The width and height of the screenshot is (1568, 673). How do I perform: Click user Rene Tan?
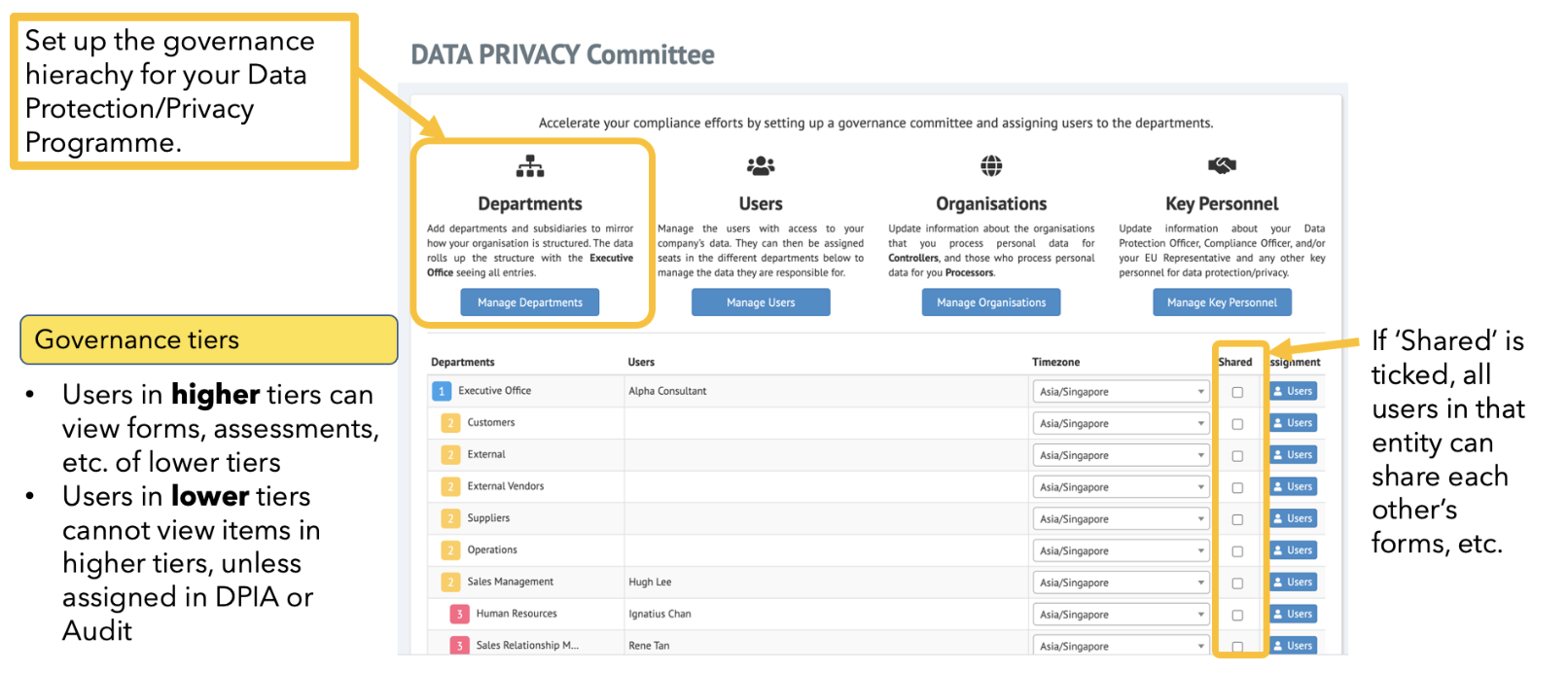point(649,646)
